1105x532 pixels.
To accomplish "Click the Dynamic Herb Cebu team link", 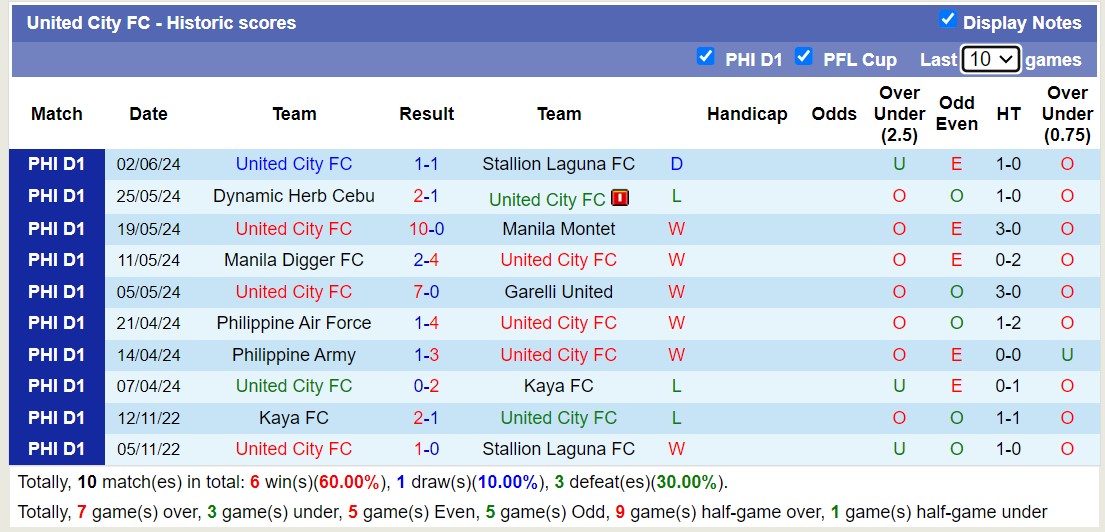I will (x=294, y=196).
